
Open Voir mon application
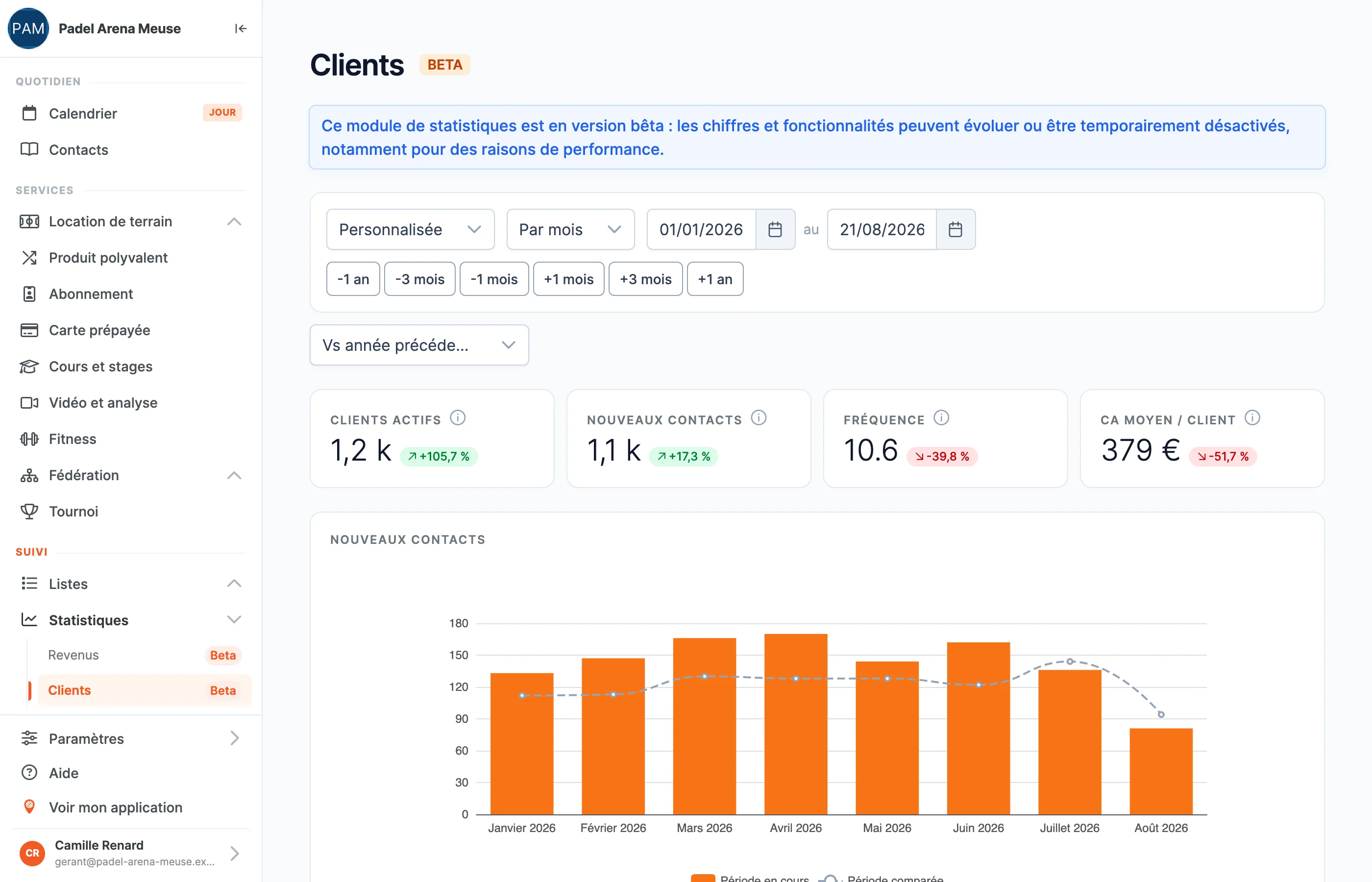point(131,807)
